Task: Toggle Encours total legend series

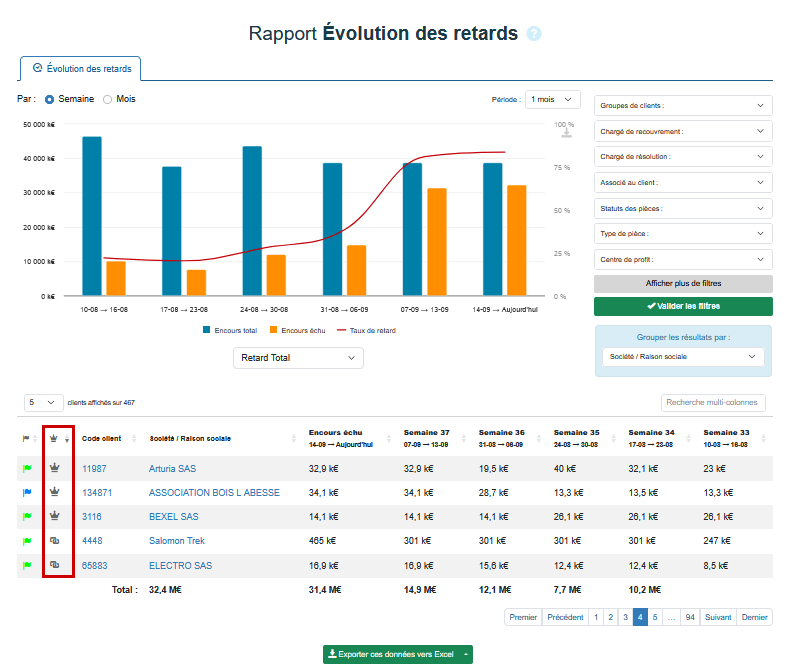Action: 230,330
